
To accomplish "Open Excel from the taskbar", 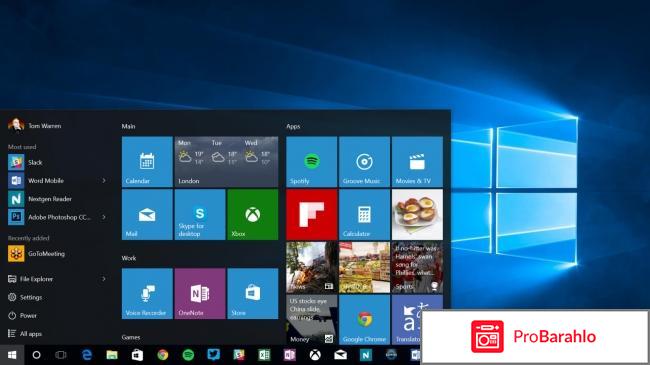I will 264,355.
